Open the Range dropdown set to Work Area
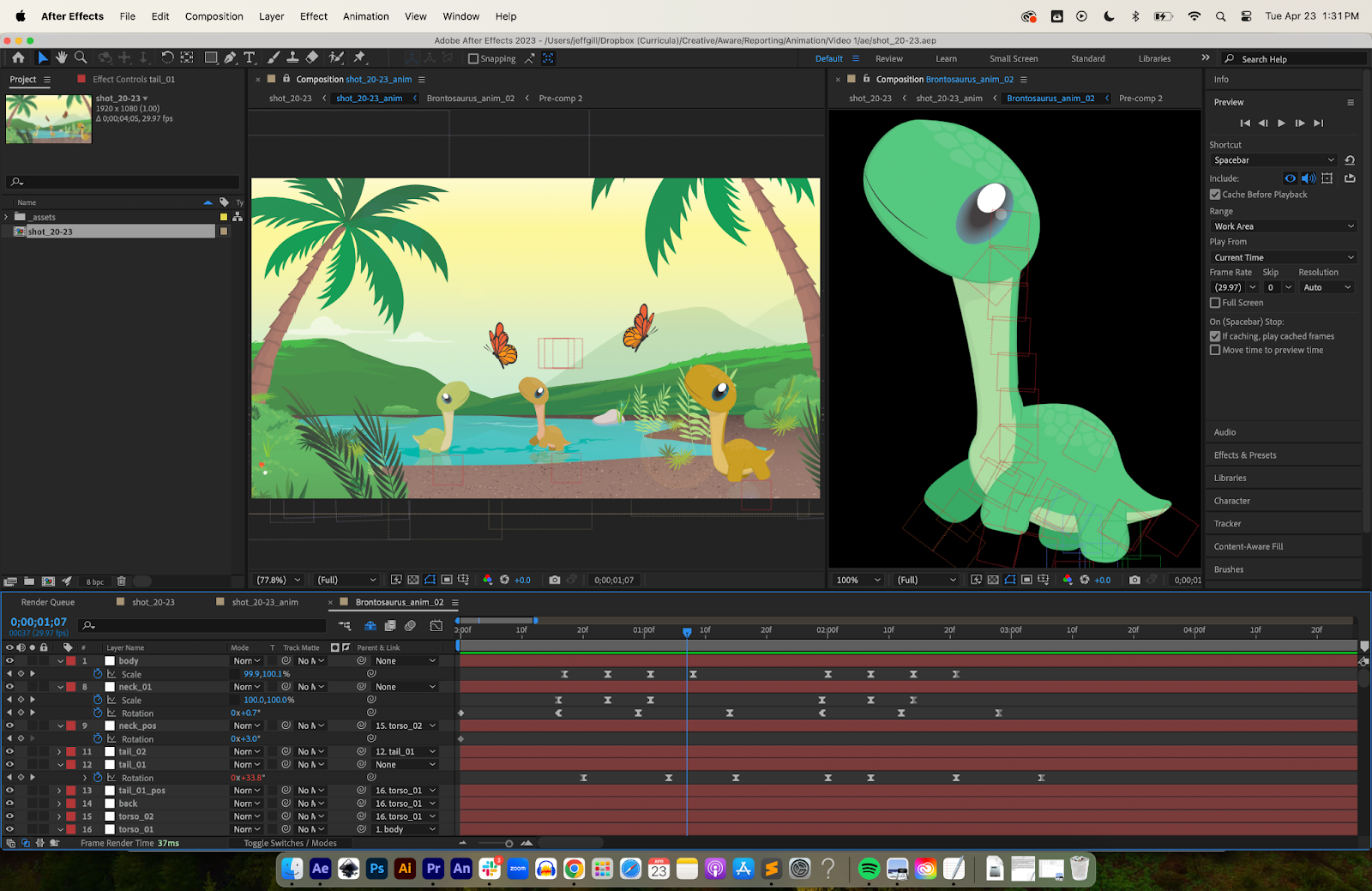The width and height of the screenshot is (1372, 891). tap(1283, 226)
